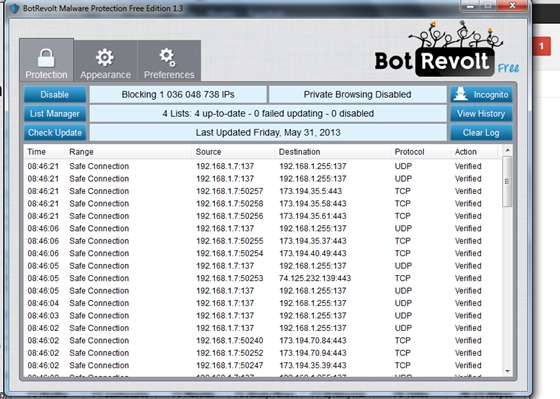Select row with source 192.168.1.7:50240
The image size is (560, 399).
[x=262, y=340]
